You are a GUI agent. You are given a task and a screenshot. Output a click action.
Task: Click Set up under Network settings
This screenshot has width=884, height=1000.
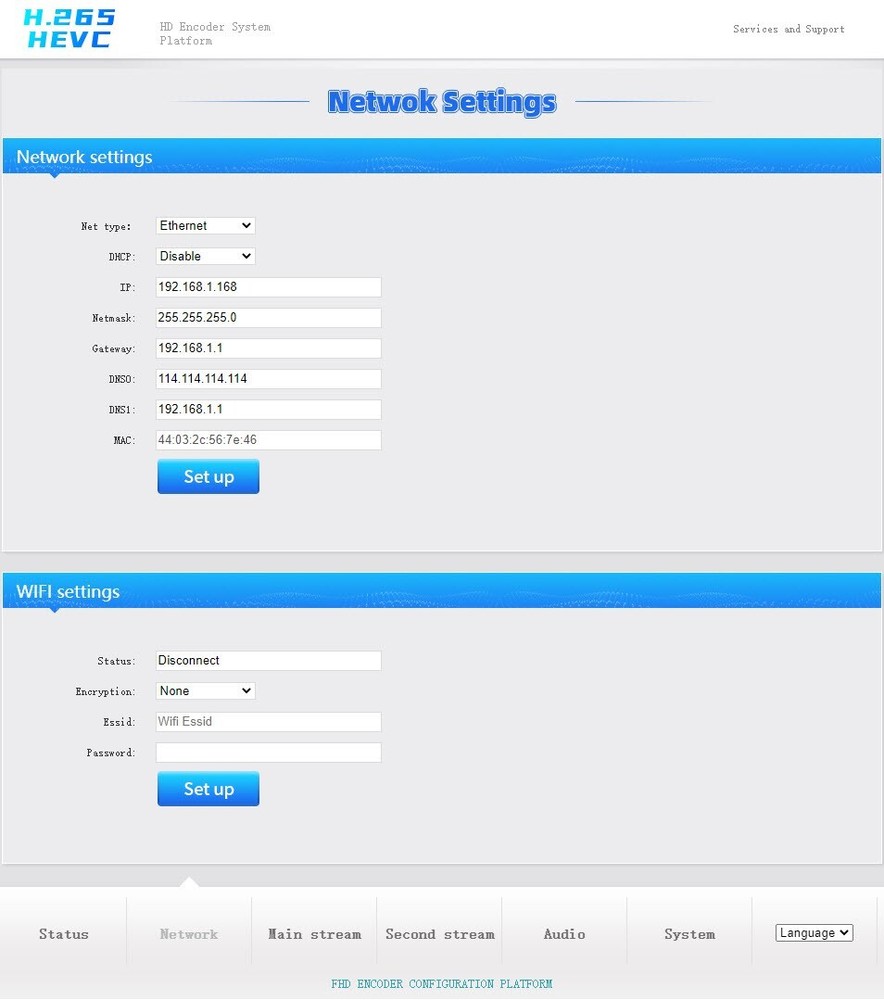click(208, 476)
